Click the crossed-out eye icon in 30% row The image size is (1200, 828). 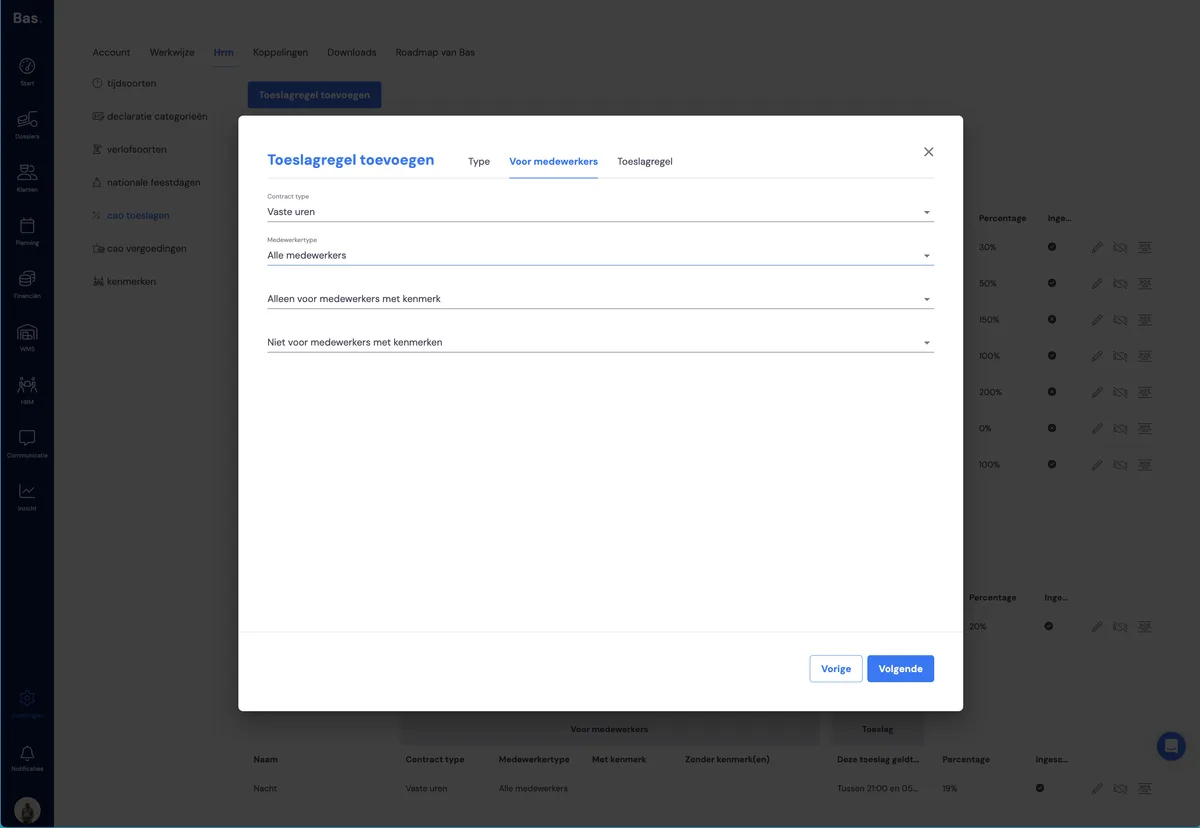(1120, 247)
